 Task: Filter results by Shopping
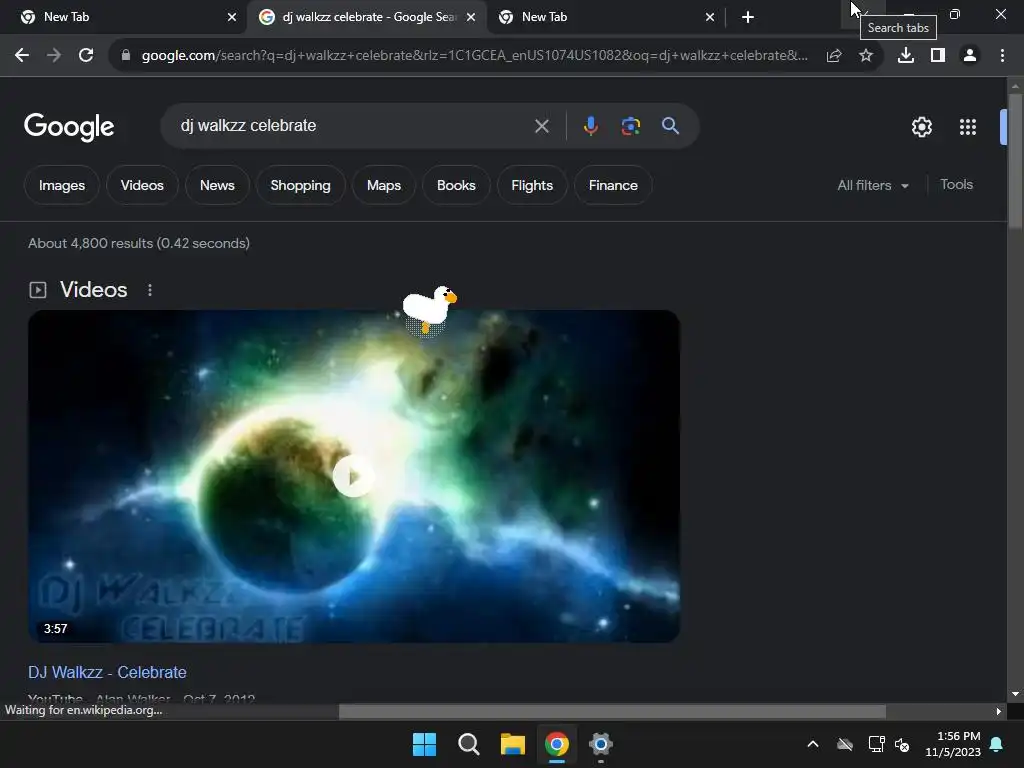pyautogui.click(x=300, y=185)
